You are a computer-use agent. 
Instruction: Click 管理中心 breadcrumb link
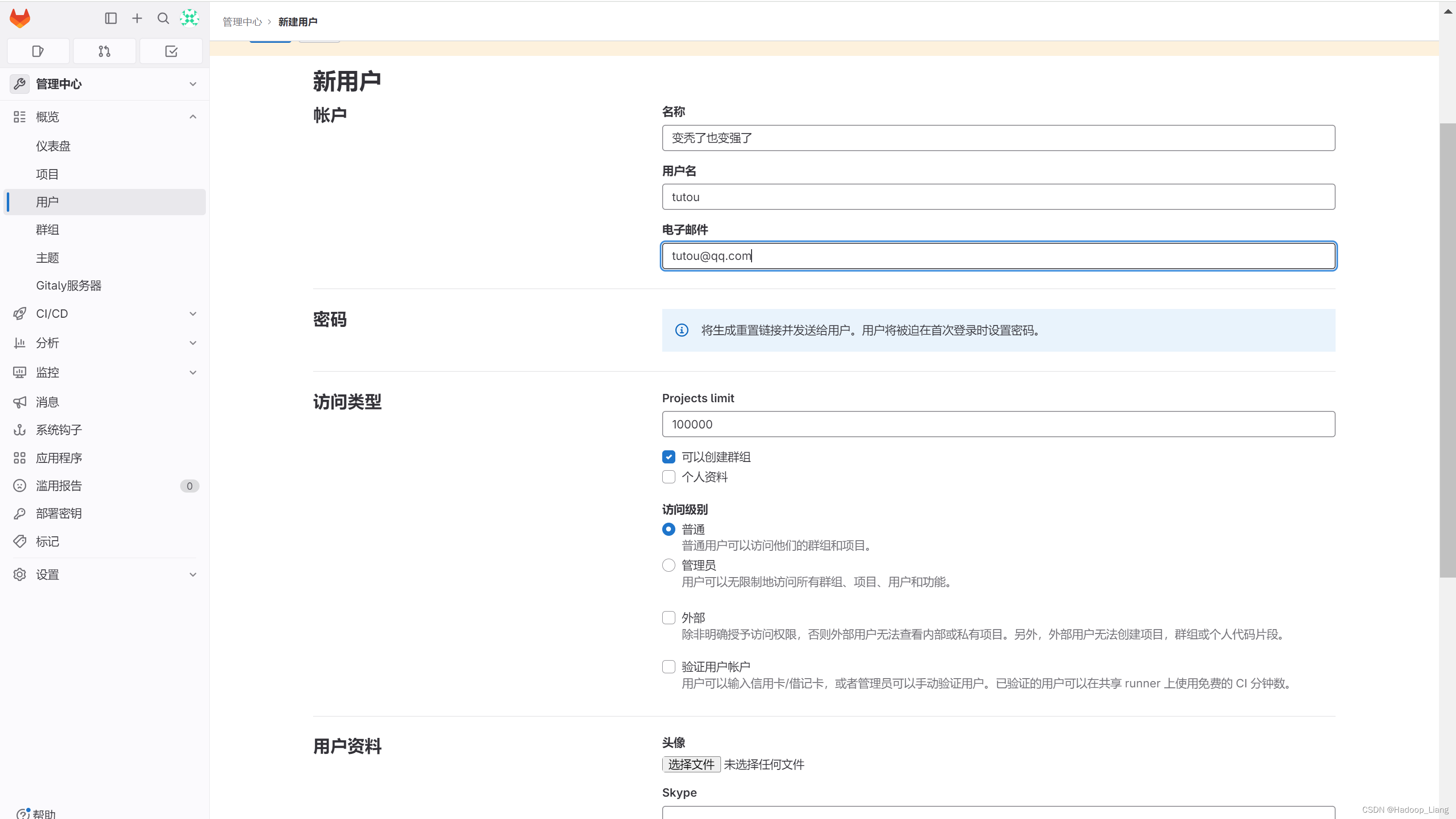click(x=242, y=21)
